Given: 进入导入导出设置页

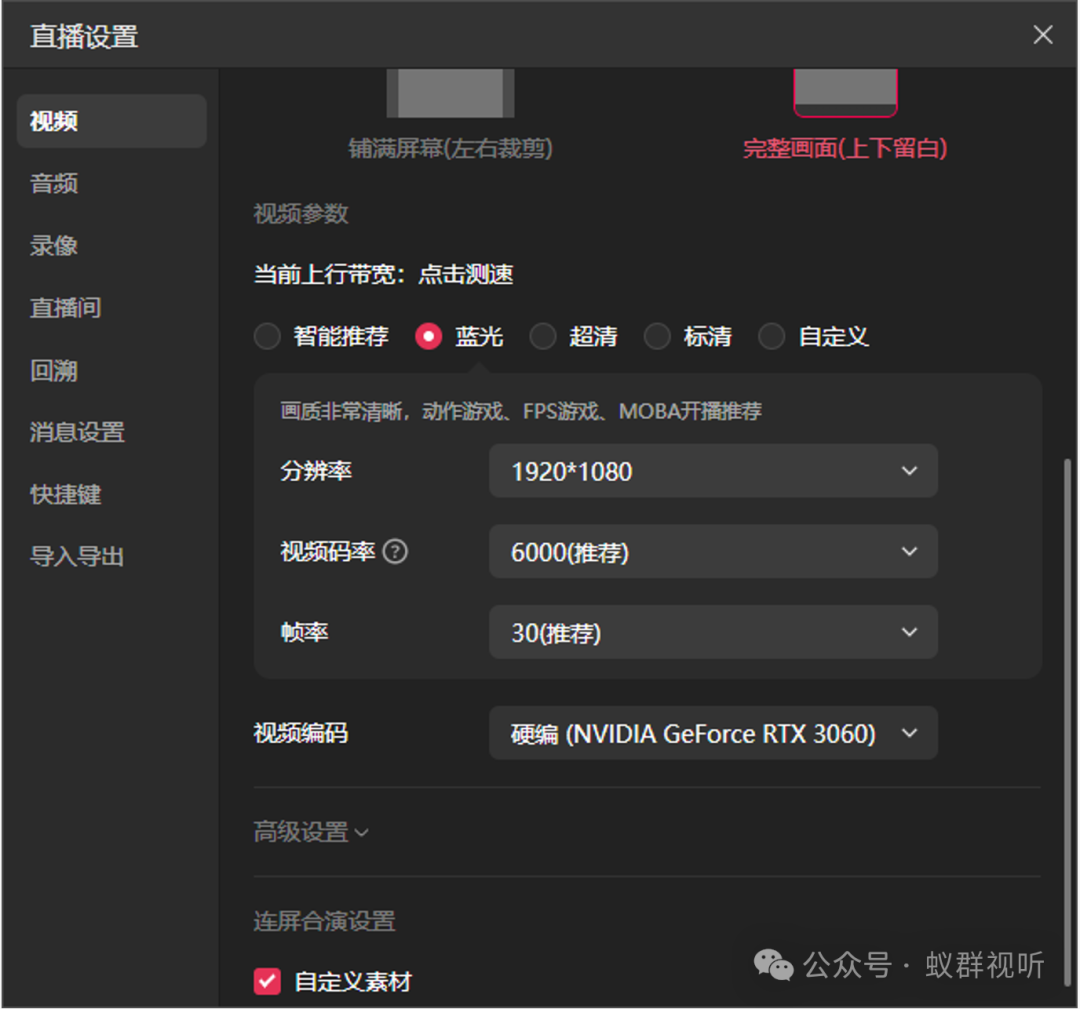Looking at the screenshot, I should [x=78, y=557].
